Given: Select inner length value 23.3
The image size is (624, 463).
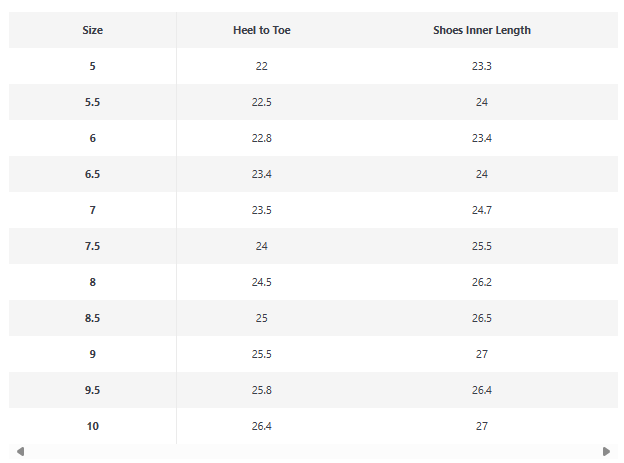Looking at the screenshot, I should [482, 66].
